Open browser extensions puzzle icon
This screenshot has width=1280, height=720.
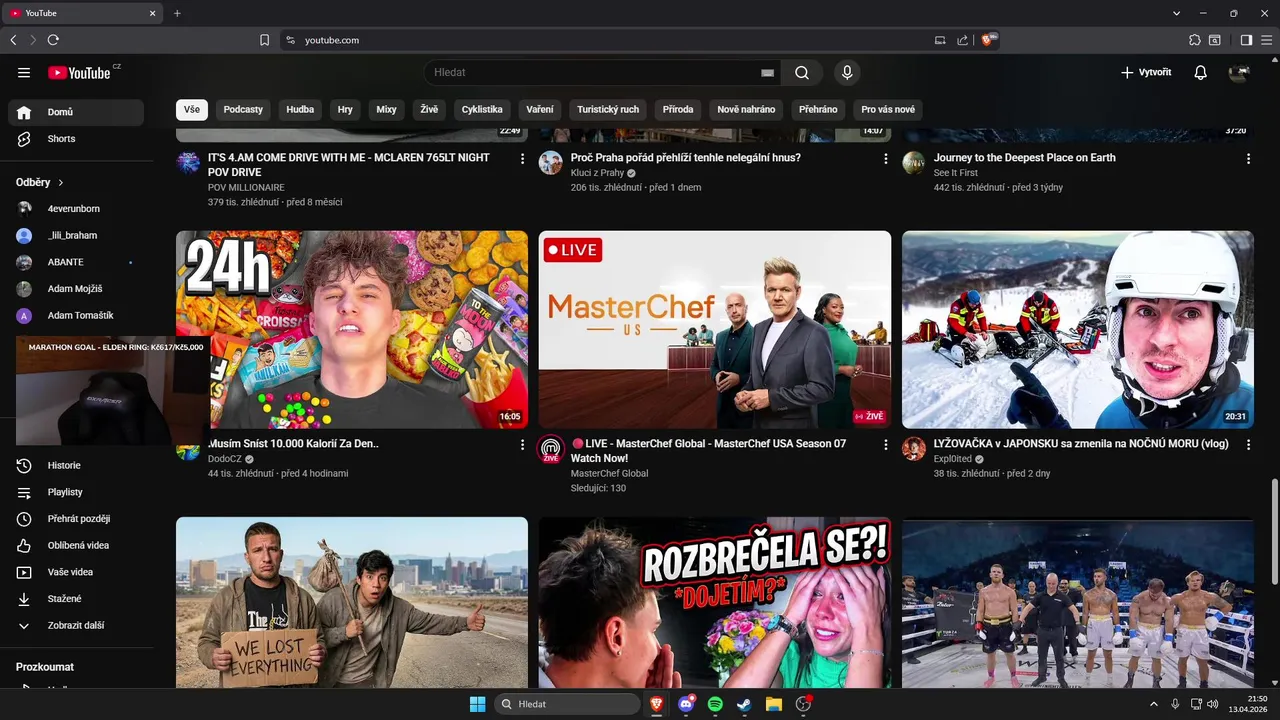click(1195, 40)
